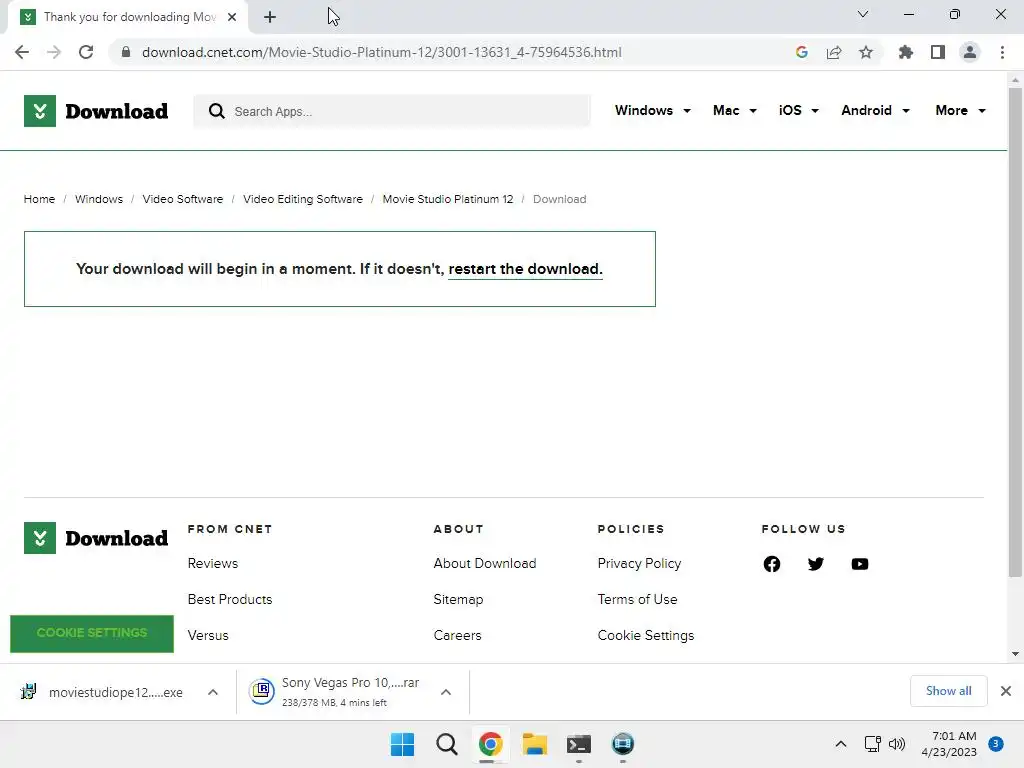Close the downloads bar
This screenshot has width=1024, height=768.
1006,691
